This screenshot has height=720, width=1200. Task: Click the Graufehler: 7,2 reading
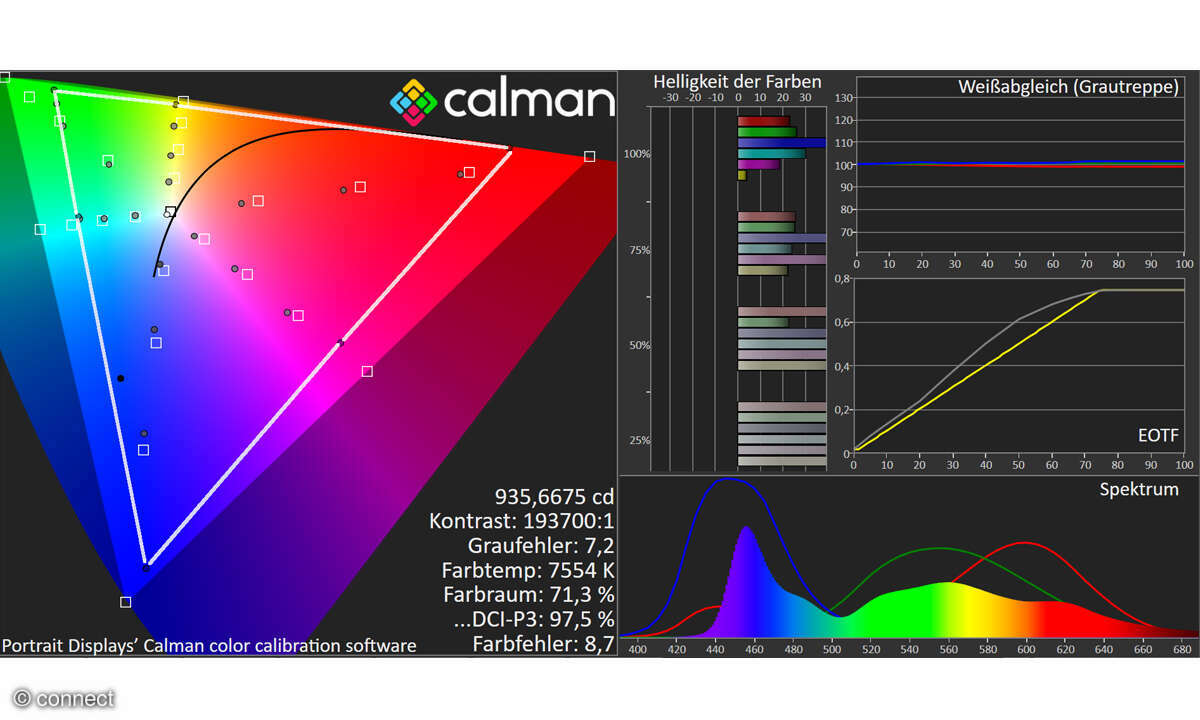click(x=540, y=546)
